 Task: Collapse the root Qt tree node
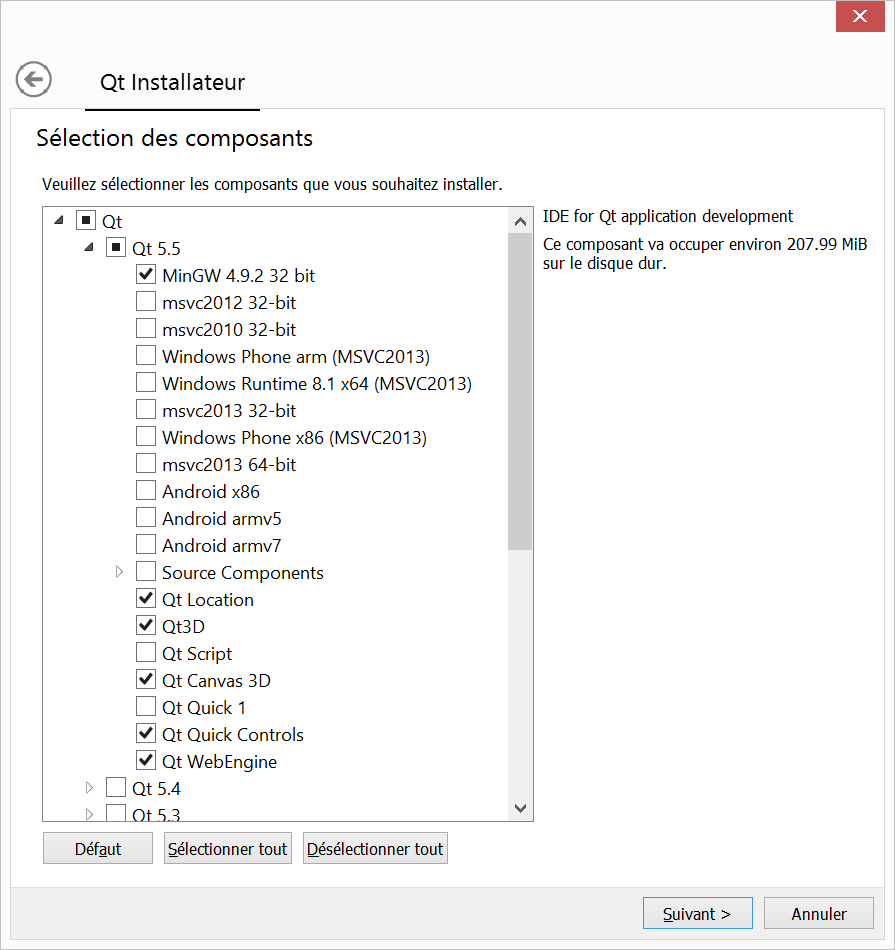(59, 221)
